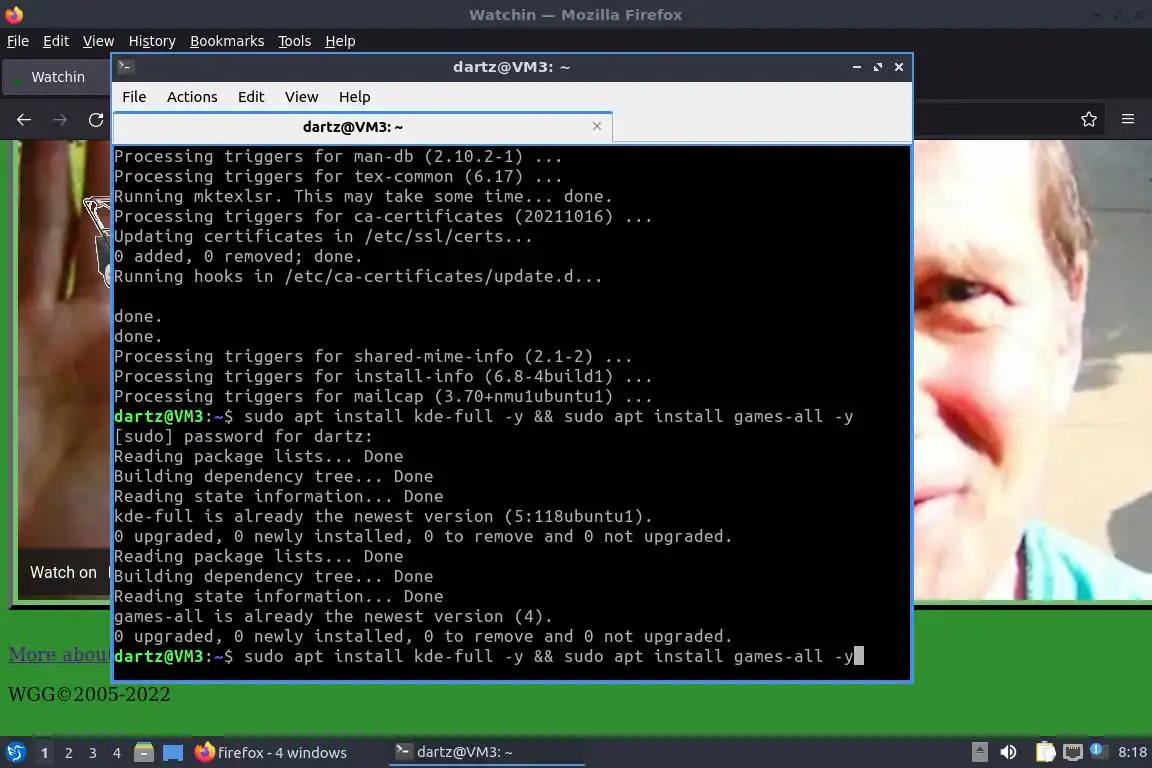
Task: Click the removable media eject tray icon
Action: click(x=980, y=752)
